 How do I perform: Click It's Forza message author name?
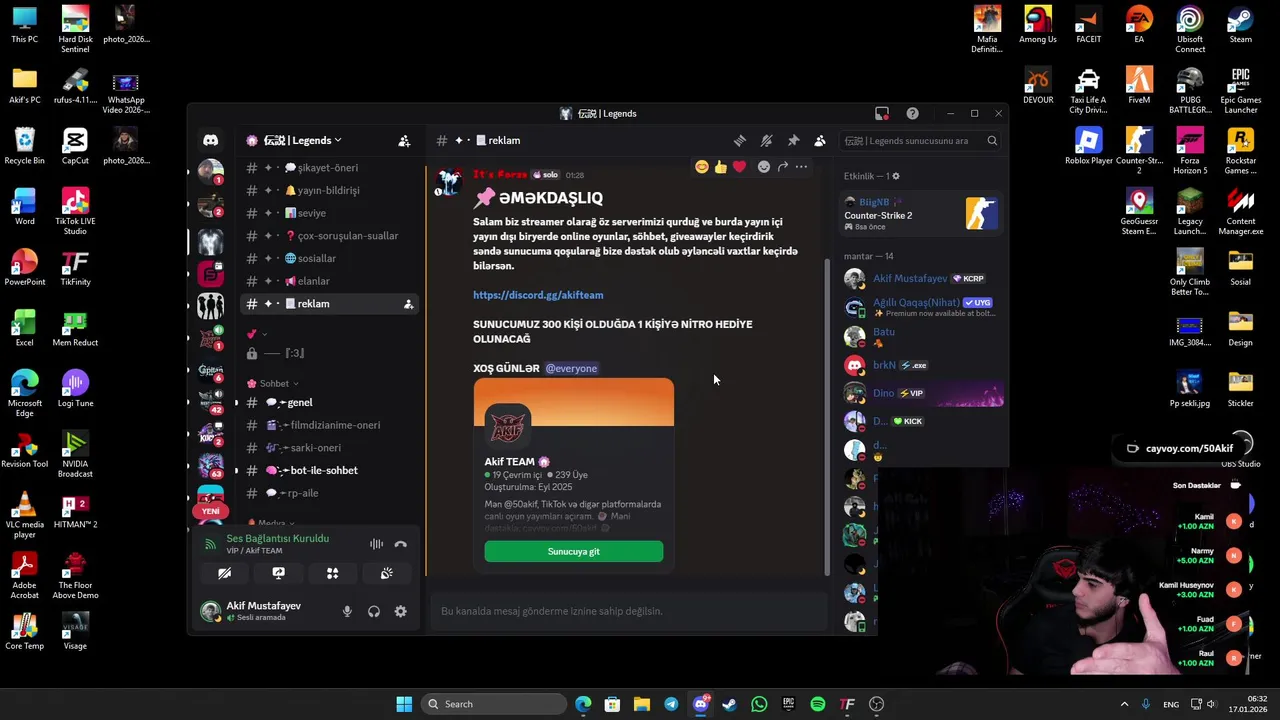[499, 175]
